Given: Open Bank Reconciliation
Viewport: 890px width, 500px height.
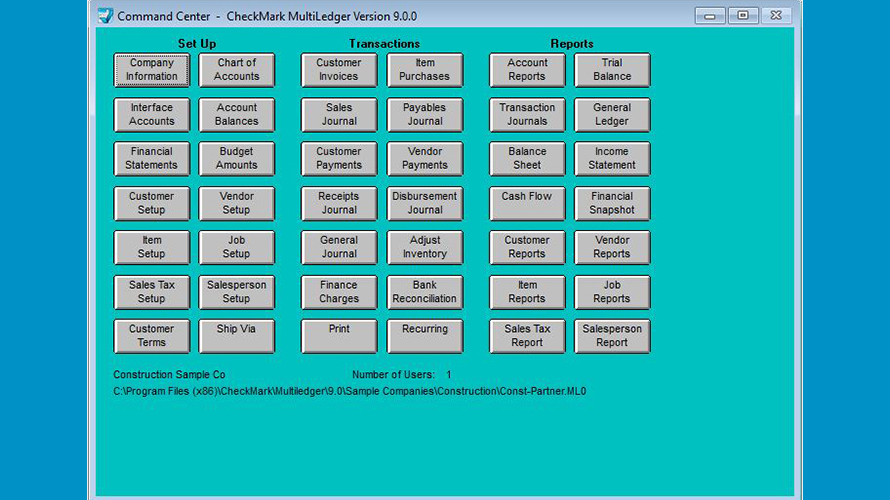Looking at the screenshot, I should coord(425,292).
